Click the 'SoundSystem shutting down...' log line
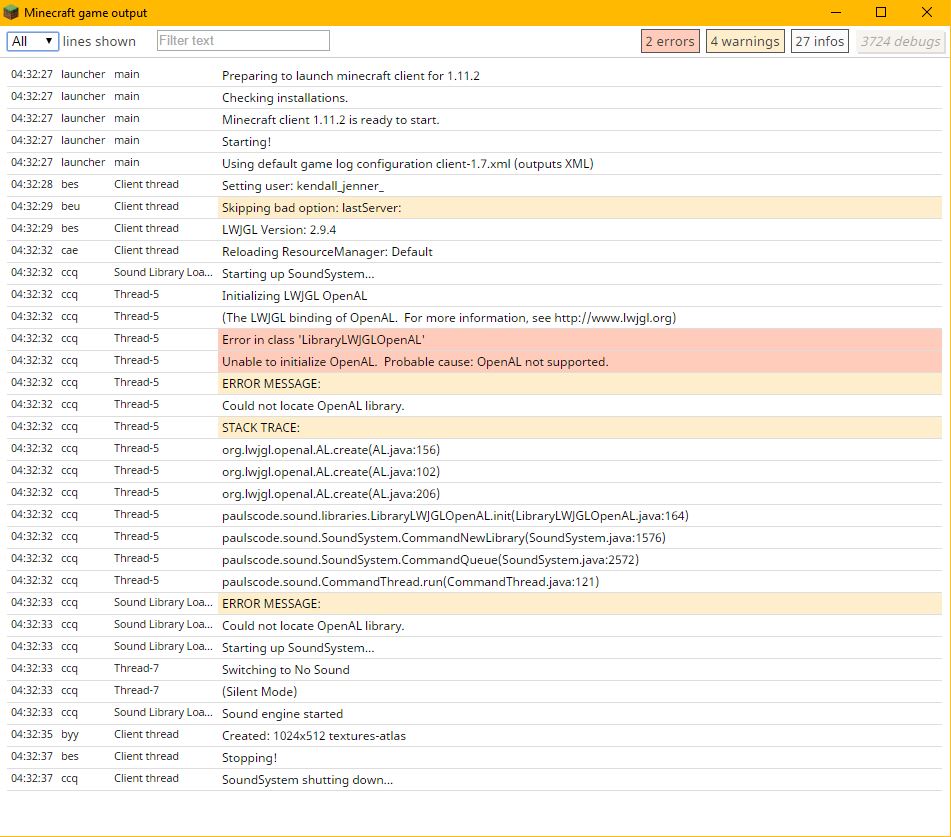 click(x=307, y=780)
